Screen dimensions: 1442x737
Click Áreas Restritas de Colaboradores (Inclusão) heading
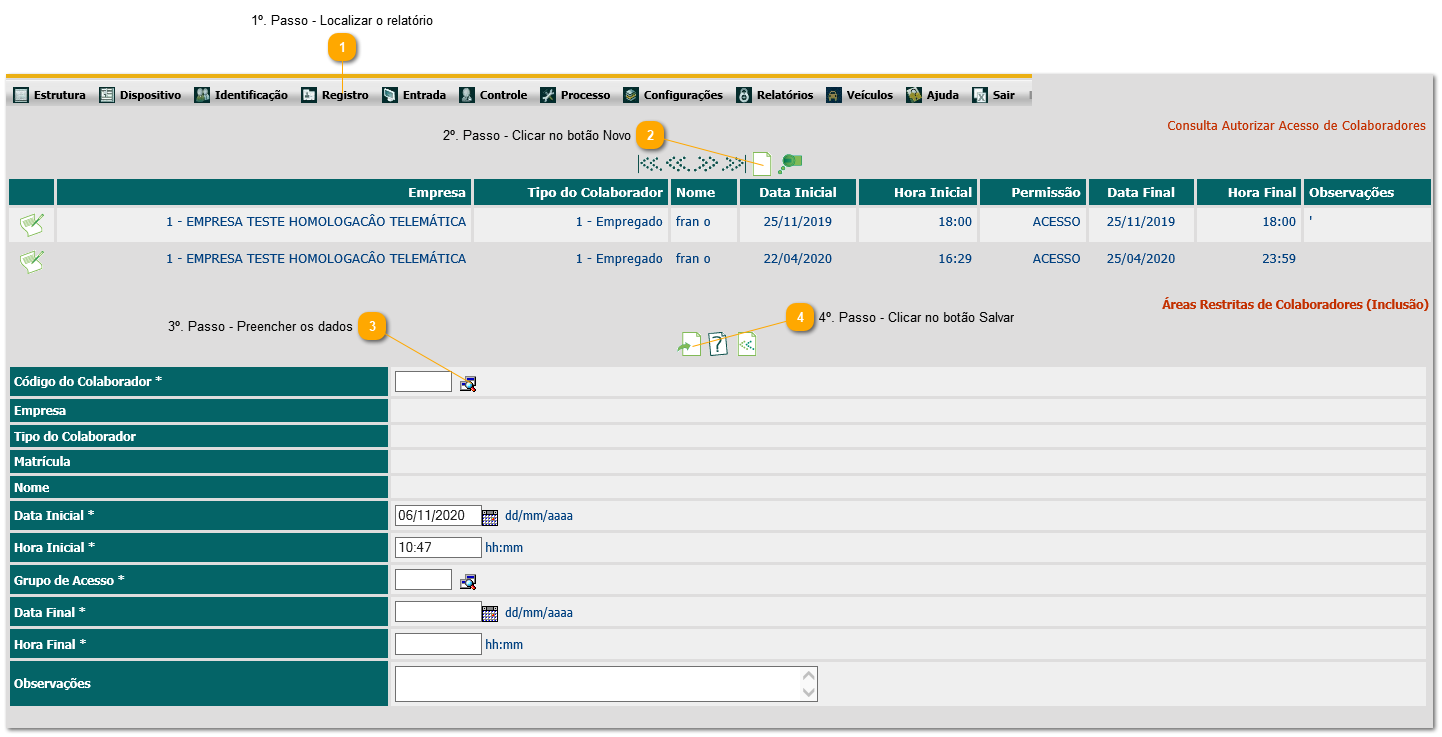point(1295,305)
